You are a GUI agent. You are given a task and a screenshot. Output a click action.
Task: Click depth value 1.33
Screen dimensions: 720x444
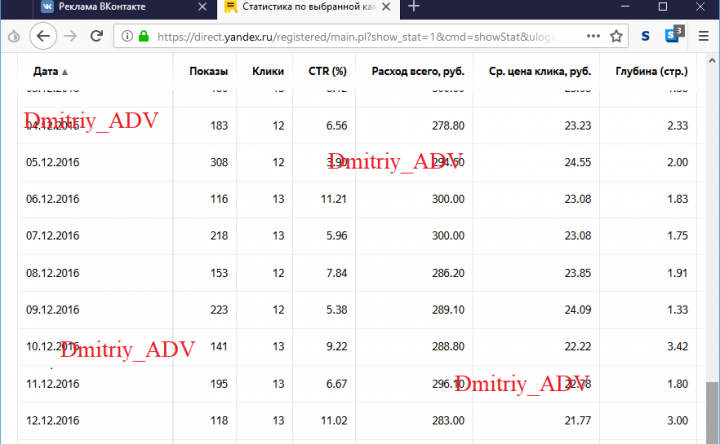[677, 310]
